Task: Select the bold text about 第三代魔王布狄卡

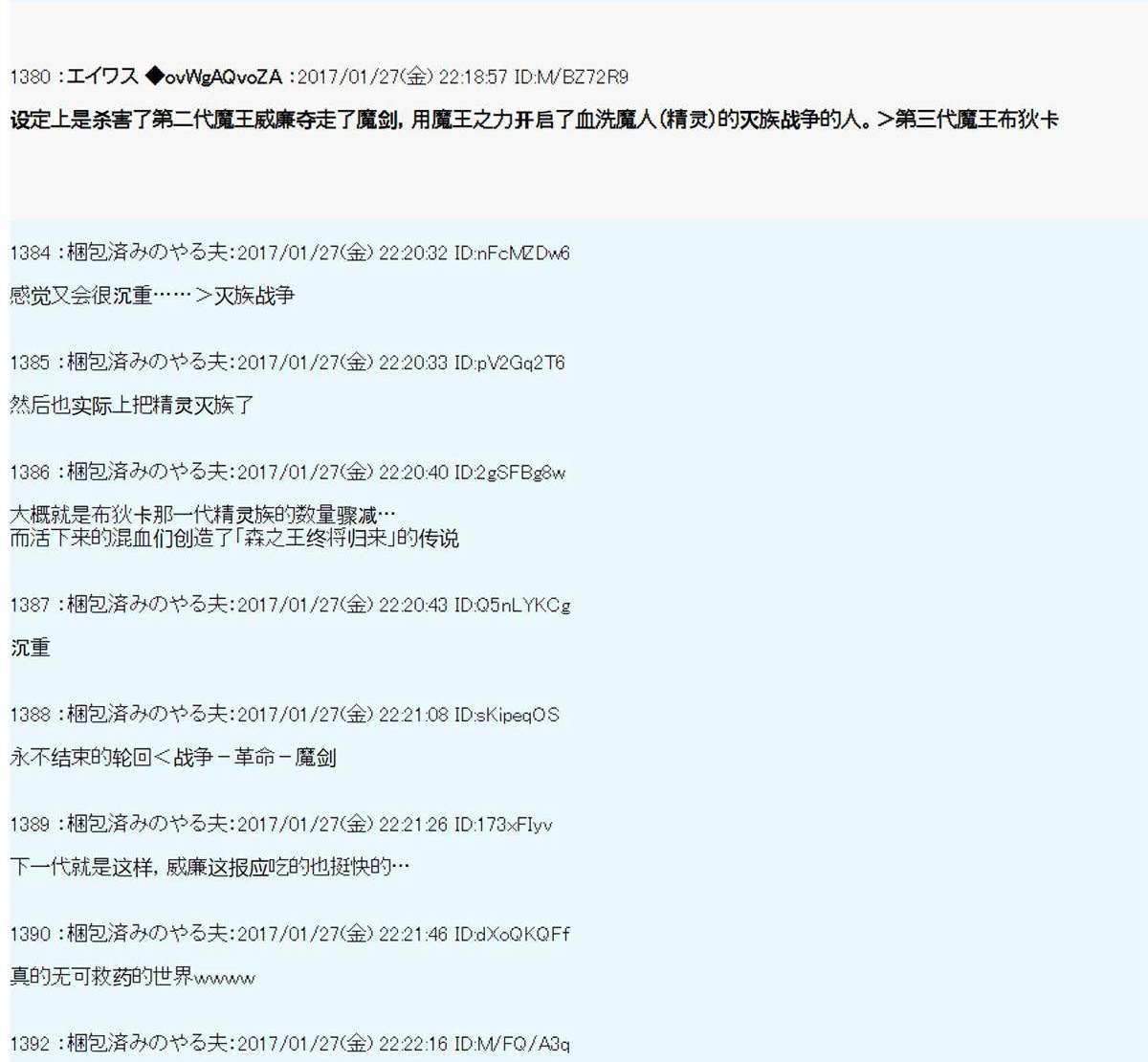Action: (534, 121)
